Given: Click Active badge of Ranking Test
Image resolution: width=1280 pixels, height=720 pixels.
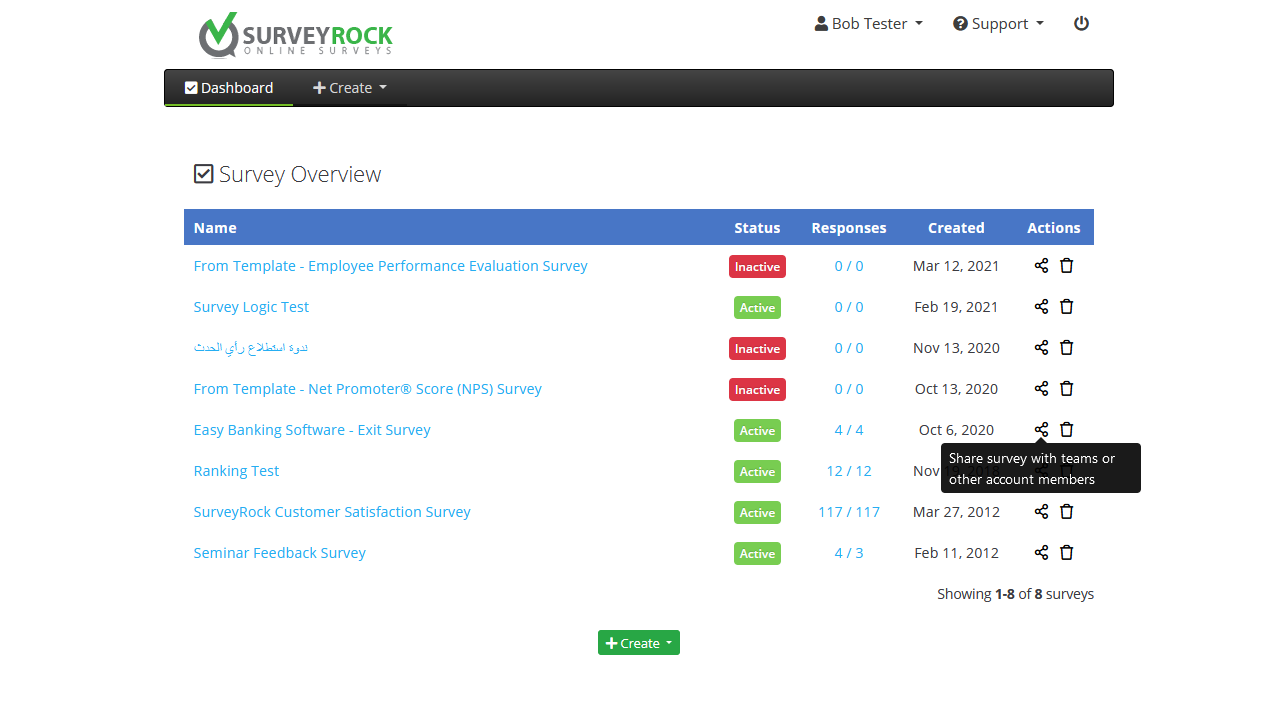Looking at the screenshot, I should coord(757,472).
